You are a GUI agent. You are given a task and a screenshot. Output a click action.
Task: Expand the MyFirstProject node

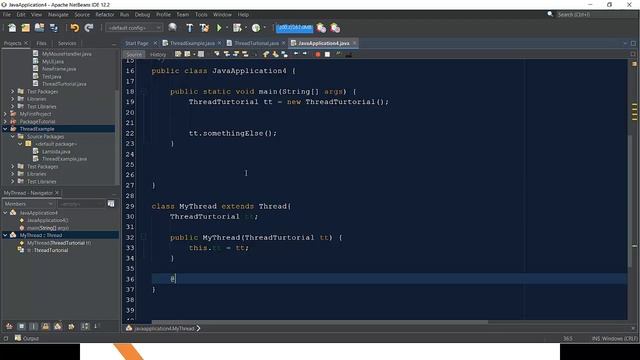coord(5,114)
